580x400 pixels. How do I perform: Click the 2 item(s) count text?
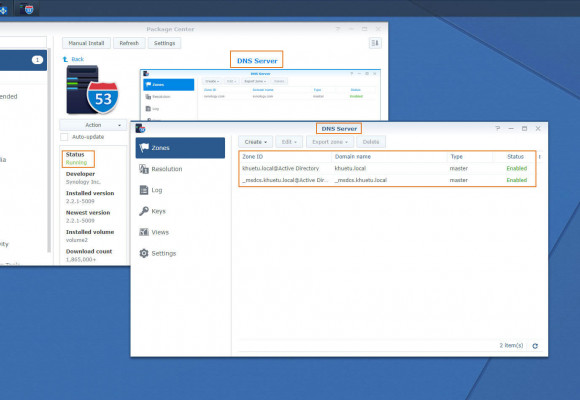[x=511, y=345]
